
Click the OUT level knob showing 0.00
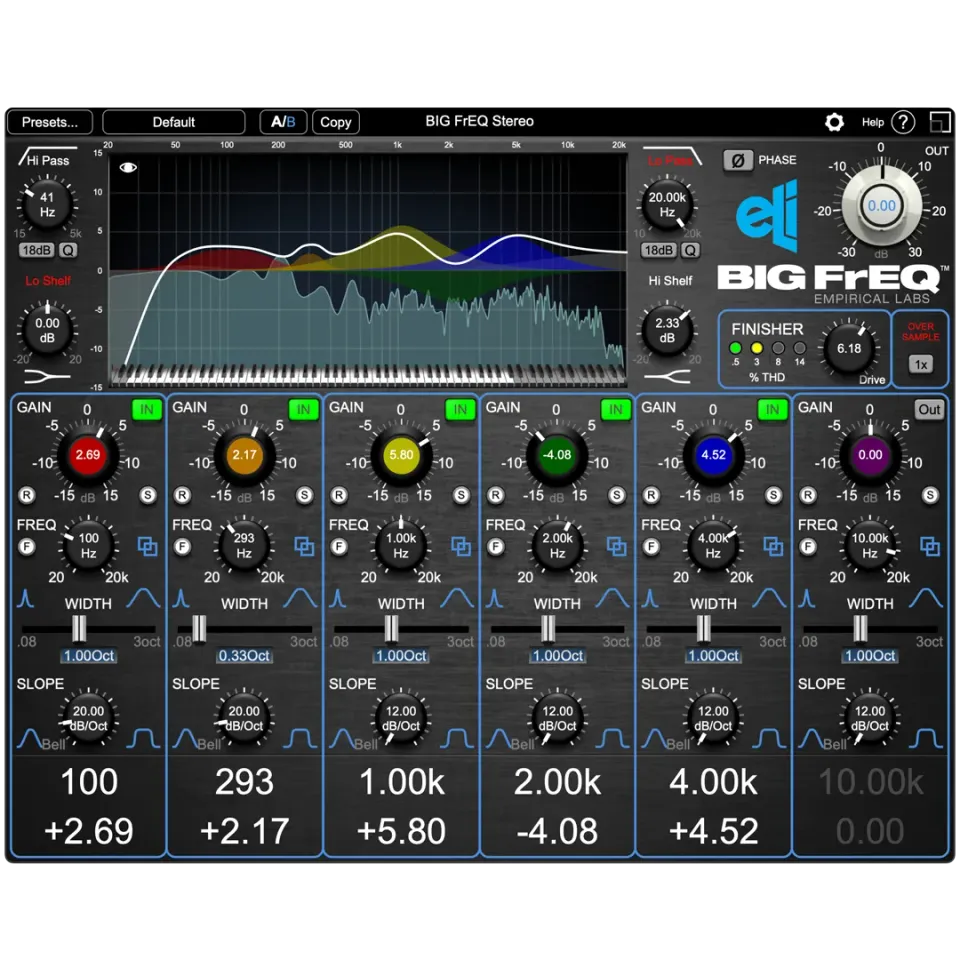[x=882, y=206]
